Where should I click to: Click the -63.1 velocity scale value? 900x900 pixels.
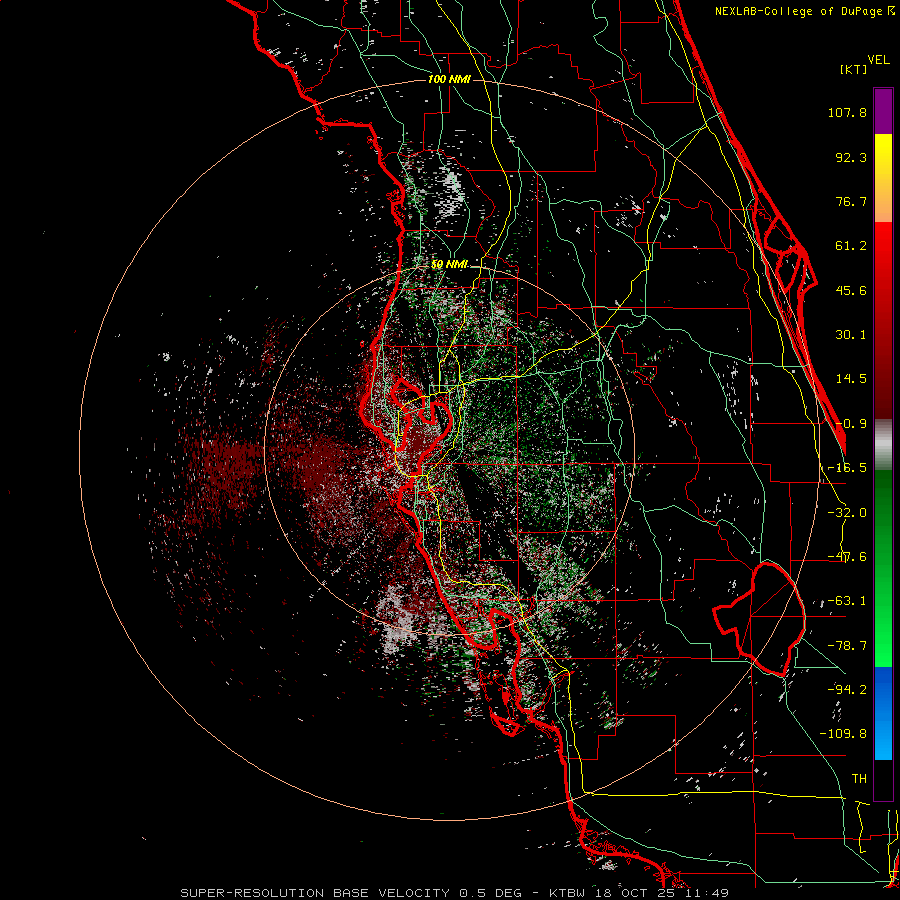(847, 601)
